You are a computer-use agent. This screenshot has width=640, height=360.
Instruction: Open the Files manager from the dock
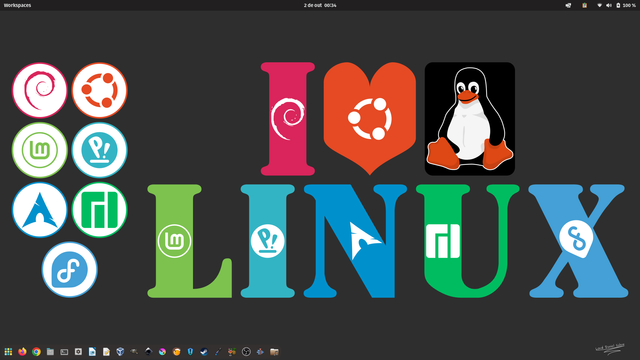(50, 351)
